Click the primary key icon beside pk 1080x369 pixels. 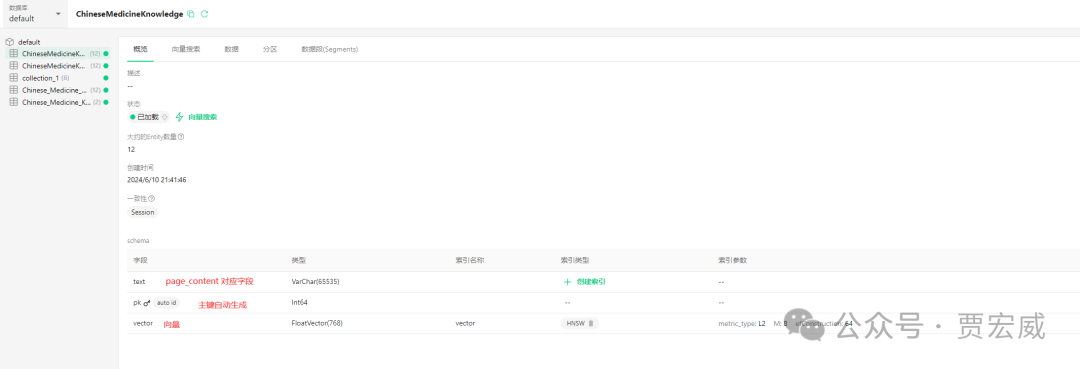[x=147, y=302]
